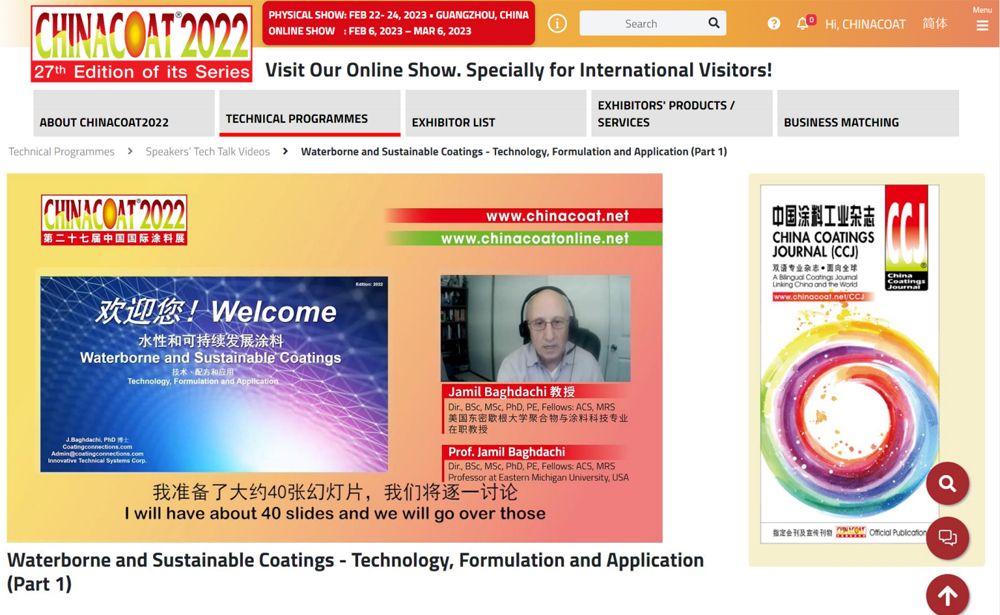
Task: Click Speakers' Tech Talk Videos breadcrumb
Action: pos(207,151)
